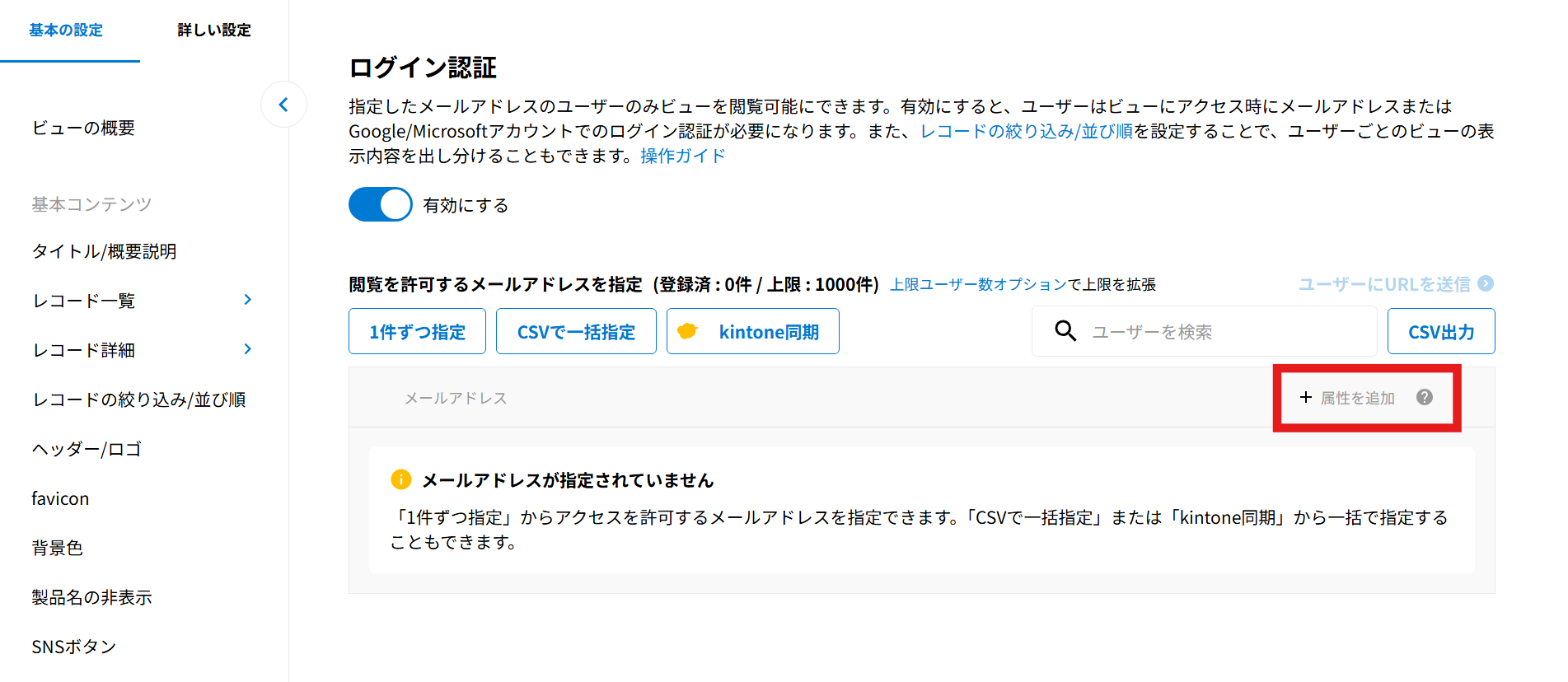
Task: Click the help question mark next to 属性を追加
Action: tap(1424, 397)
